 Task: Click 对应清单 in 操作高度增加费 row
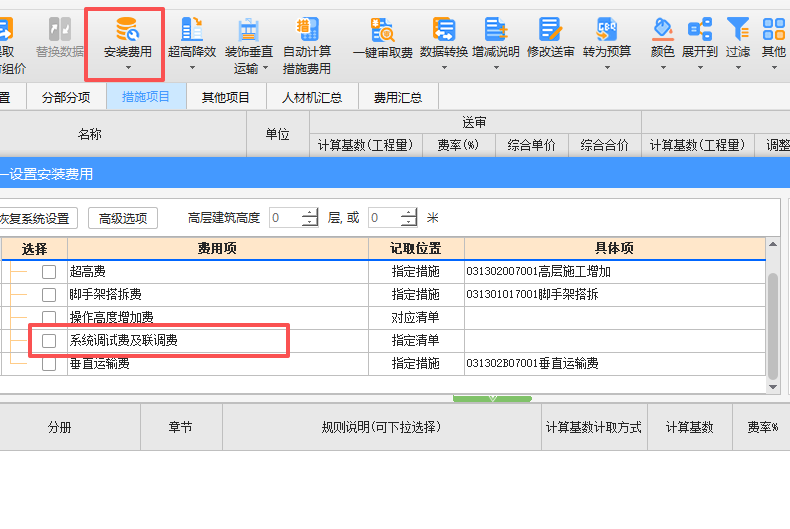[416, 317]
